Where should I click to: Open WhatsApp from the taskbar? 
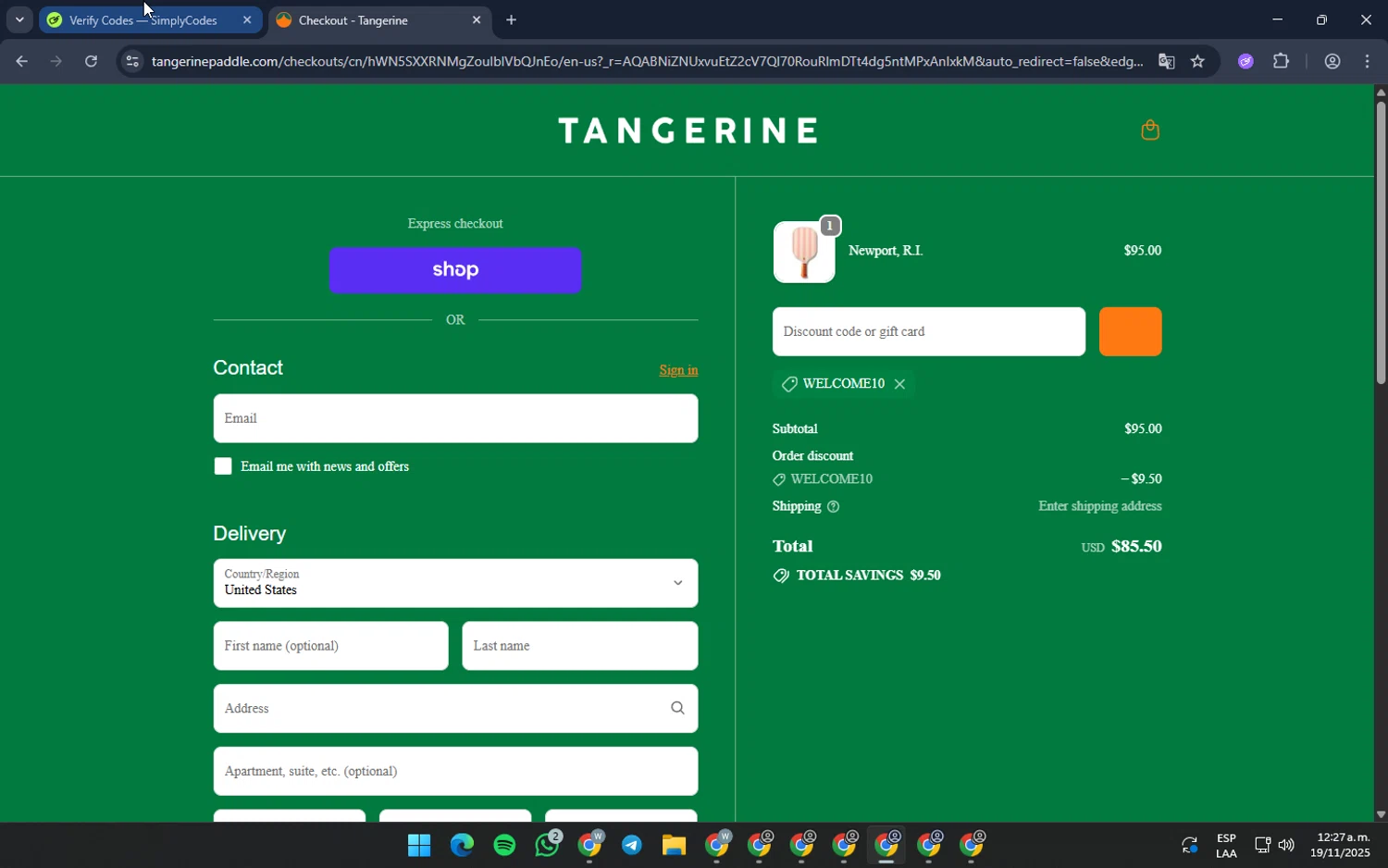coord(548,845)
